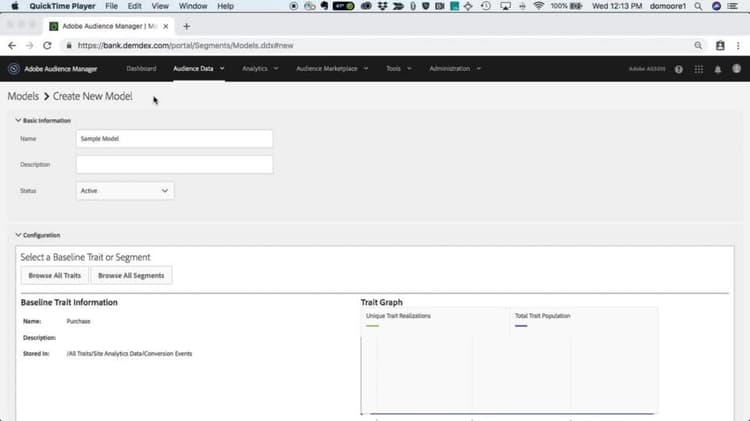Click the Dropbox icon in menu bar
The width and height of the screenshot is (750, 421).
pos(382,6)
